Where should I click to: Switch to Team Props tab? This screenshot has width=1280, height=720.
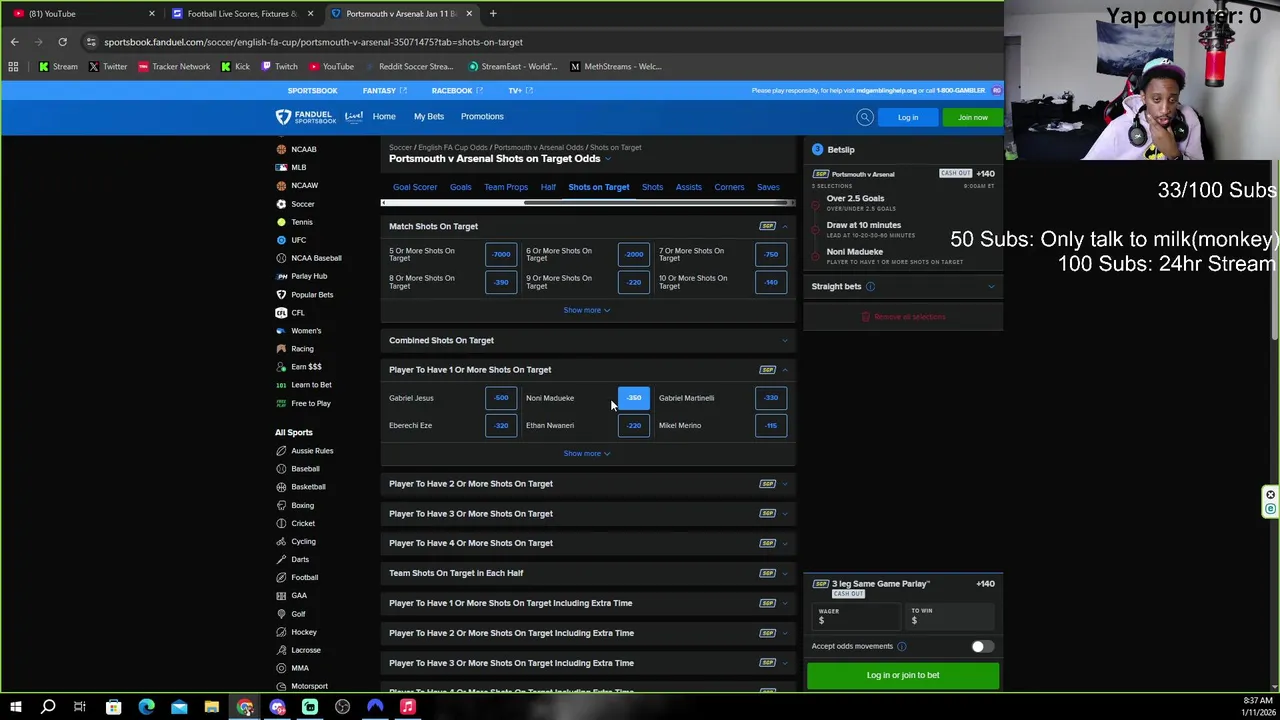click(506, 187)
